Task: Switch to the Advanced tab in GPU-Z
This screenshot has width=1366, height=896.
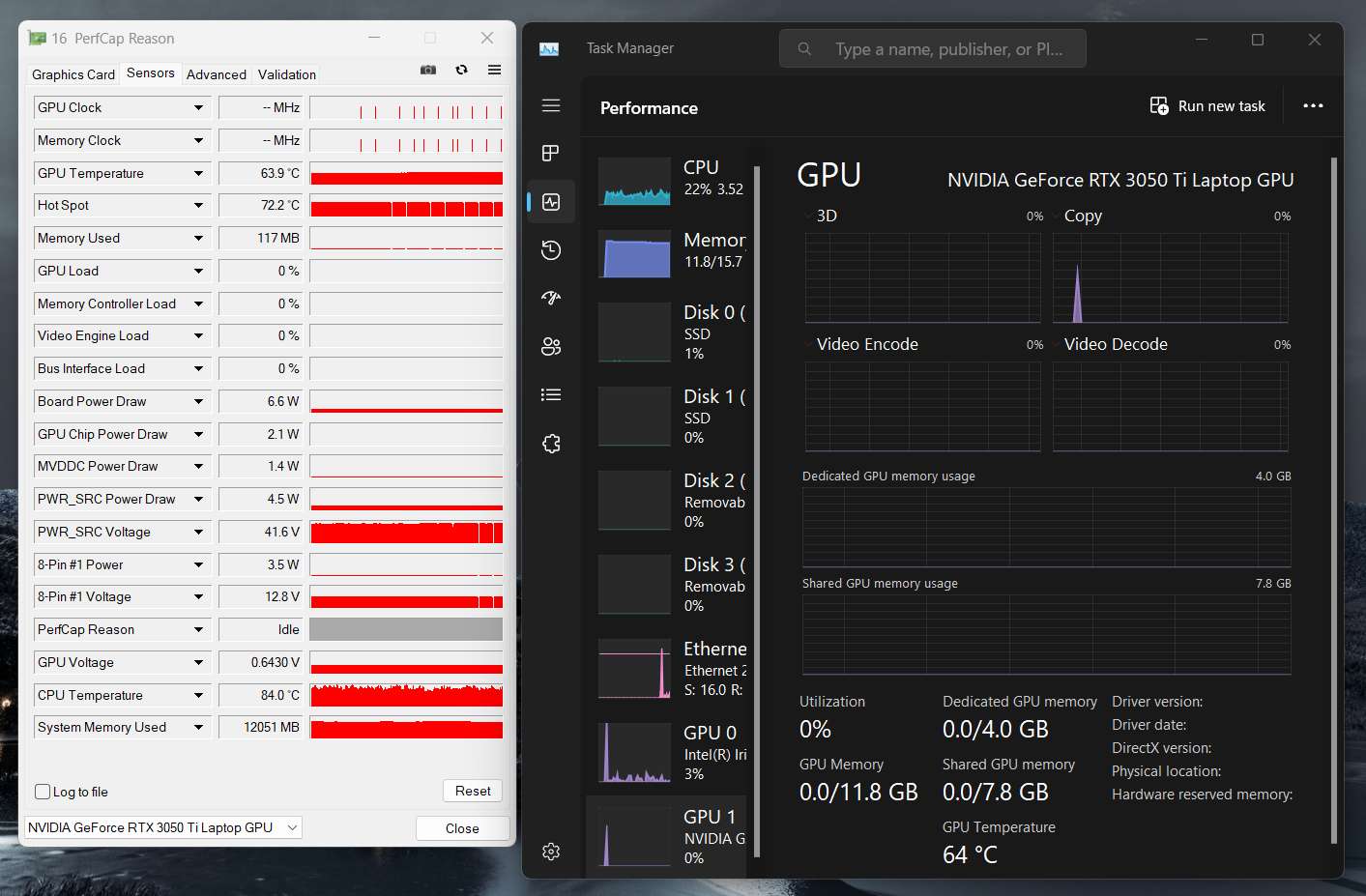Action: tap(217, 74)
